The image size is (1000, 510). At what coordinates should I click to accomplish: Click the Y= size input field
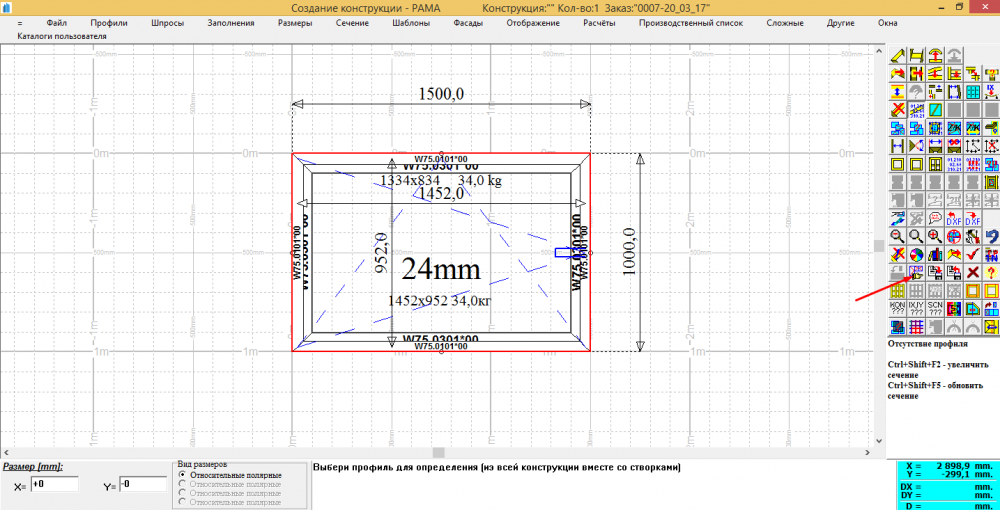coord(143,484)
